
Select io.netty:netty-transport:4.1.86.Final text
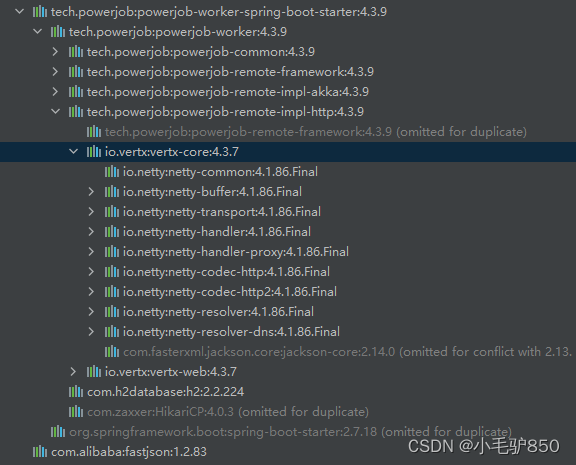click(222, 212)
